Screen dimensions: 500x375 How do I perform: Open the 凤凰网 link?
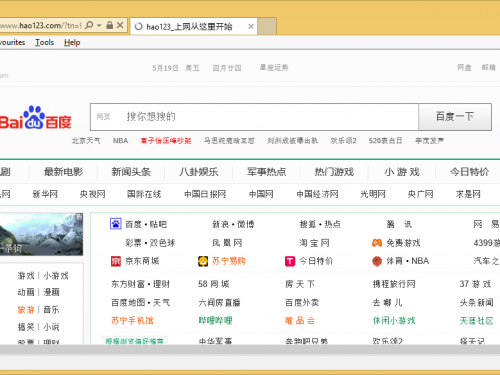click(x=227, y=243)
